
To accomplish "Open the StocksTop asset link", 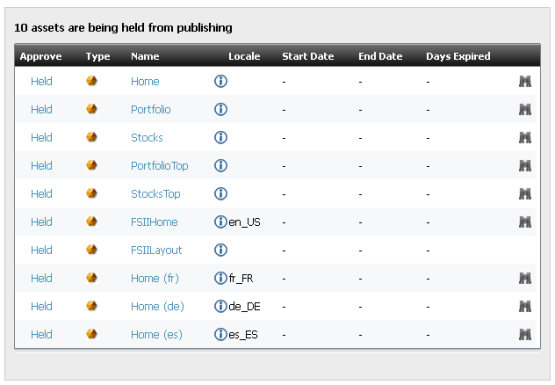I will (156, 194).
